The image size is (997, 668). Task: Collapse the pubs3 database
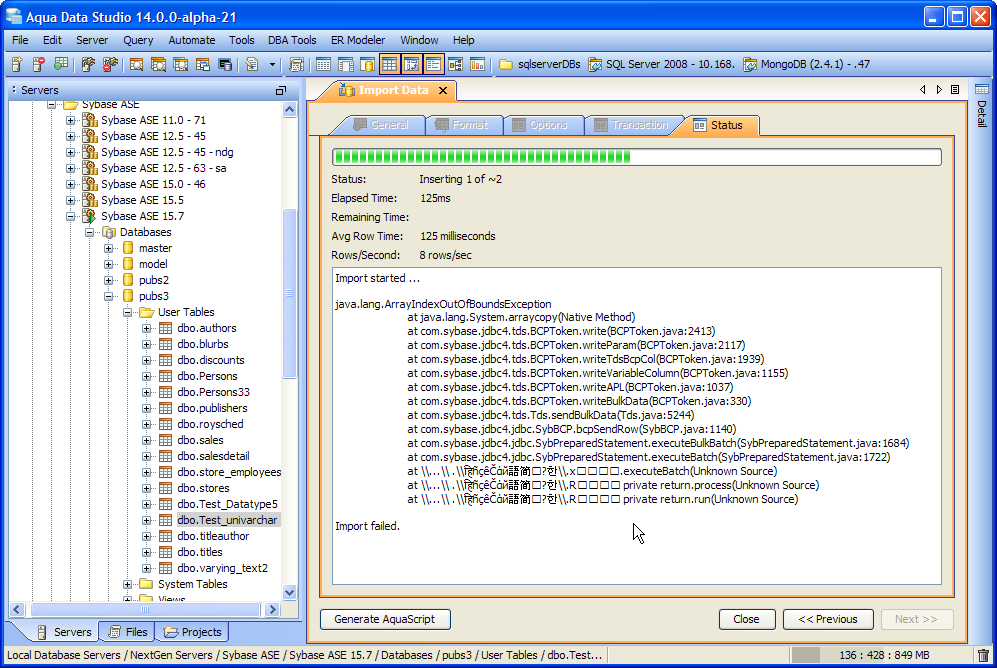click(x=109, y=296)
